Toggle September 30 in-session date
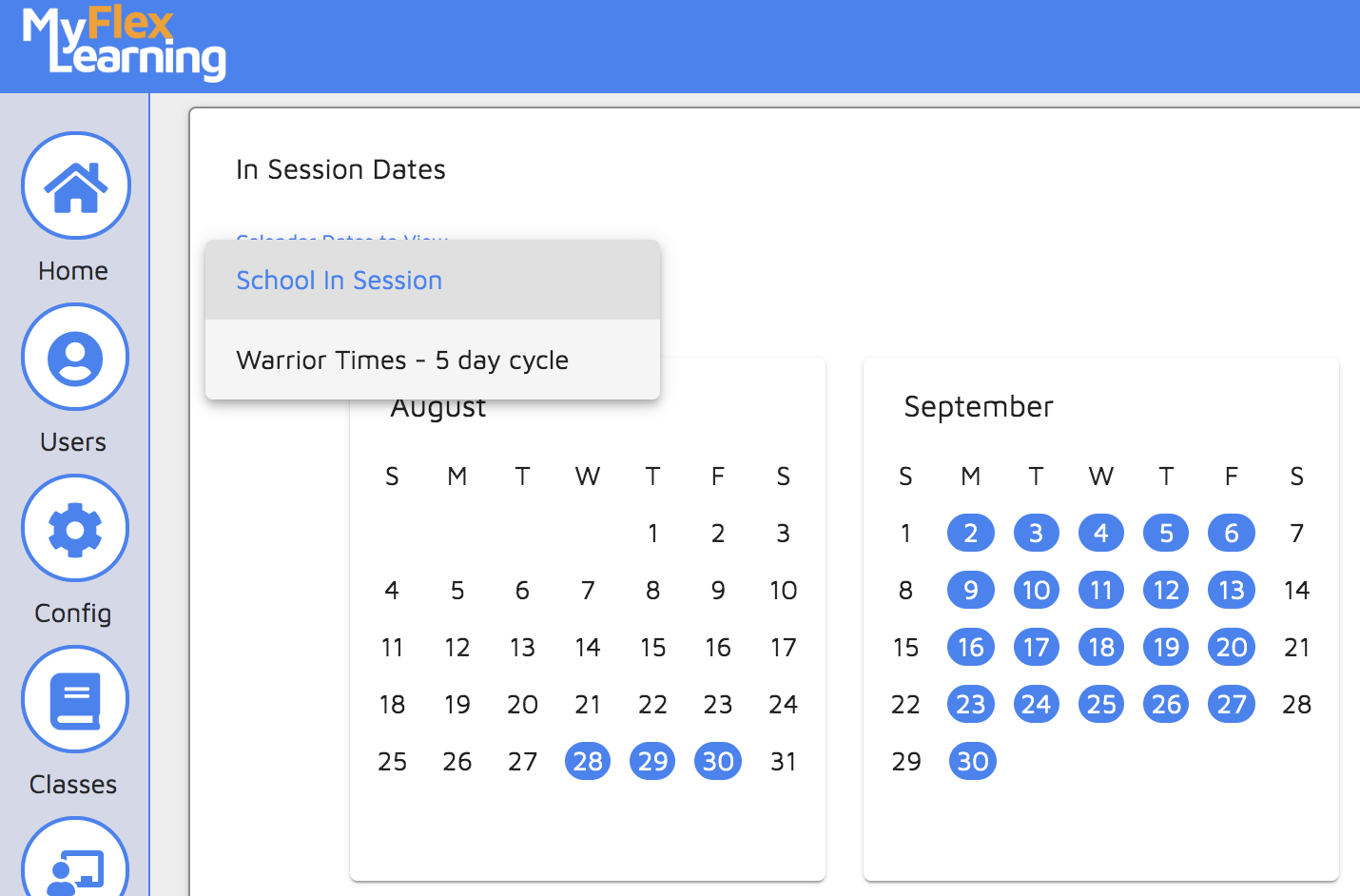The height and width of the screenshot is (896, 1360). pos(972,762)
